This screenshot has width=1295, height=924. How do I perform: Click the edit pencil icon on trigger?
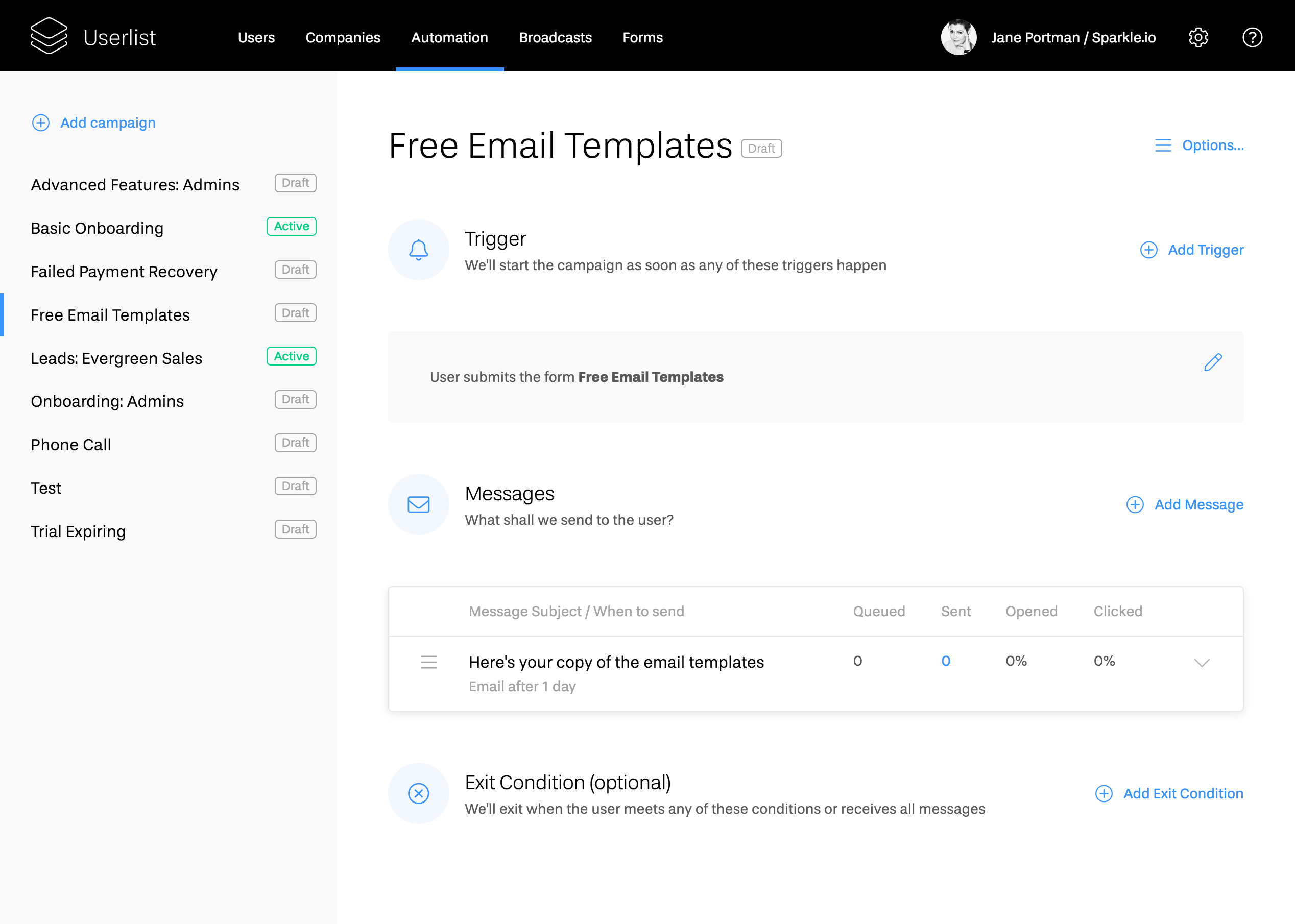[x=1213, y=362]
